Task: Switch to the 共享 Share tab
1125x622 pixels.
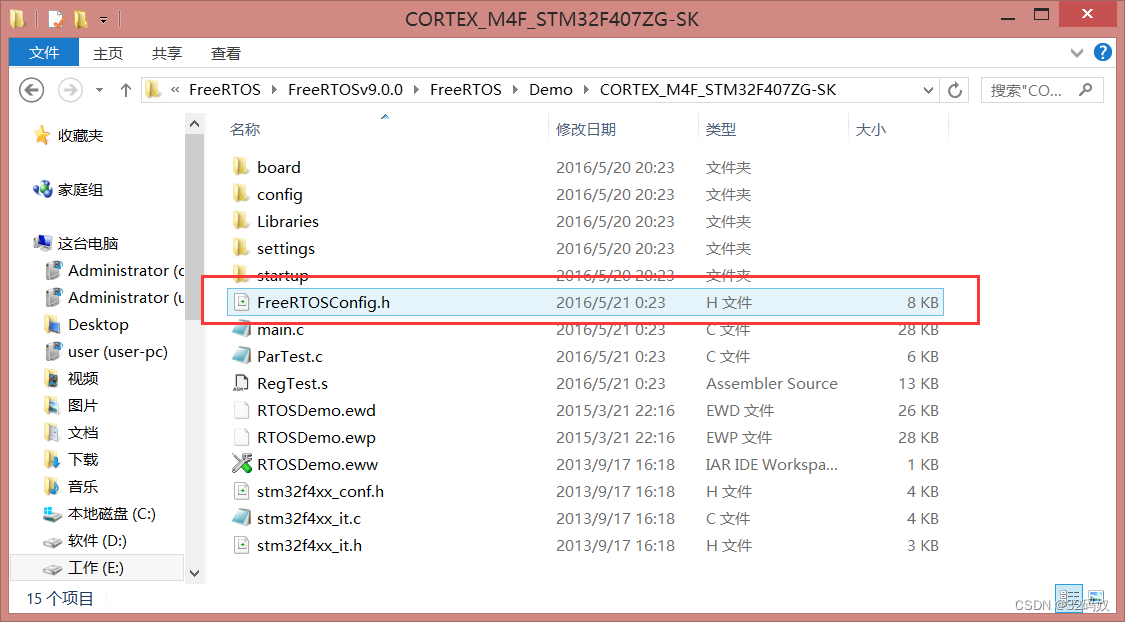Action: click(x=166, y=53)
